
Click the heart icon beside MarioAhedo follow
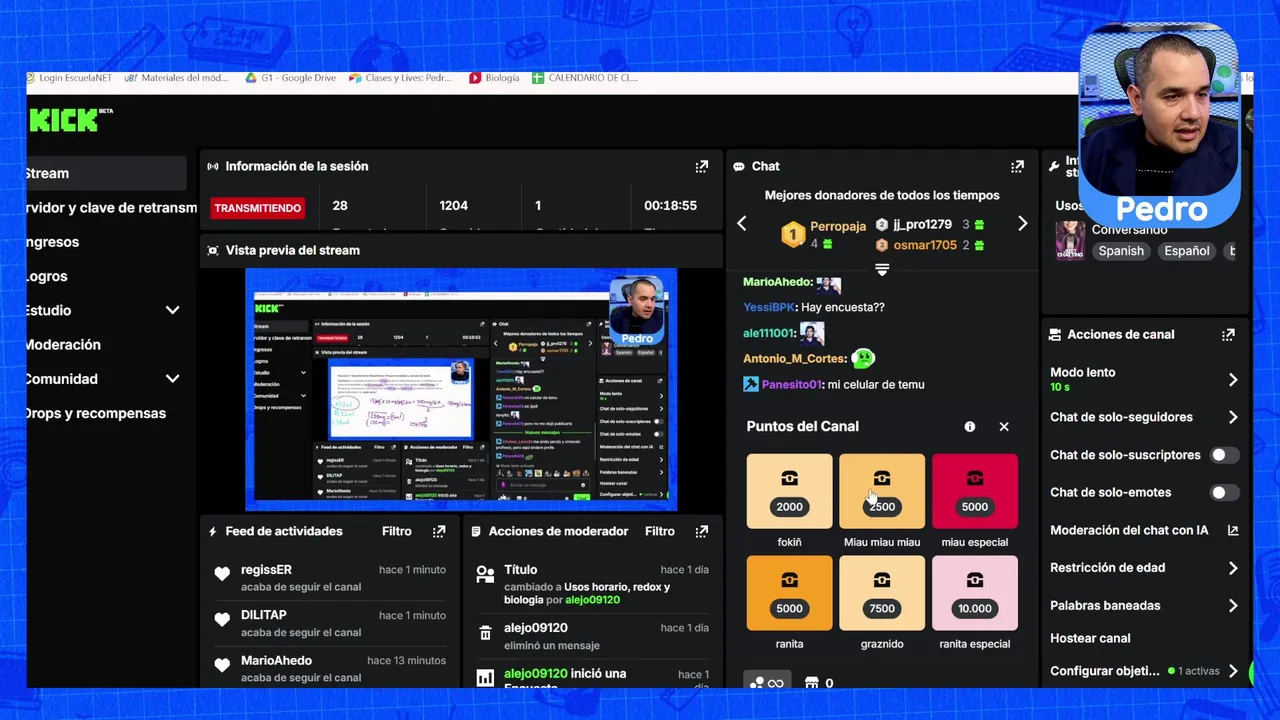click(222, 665)
